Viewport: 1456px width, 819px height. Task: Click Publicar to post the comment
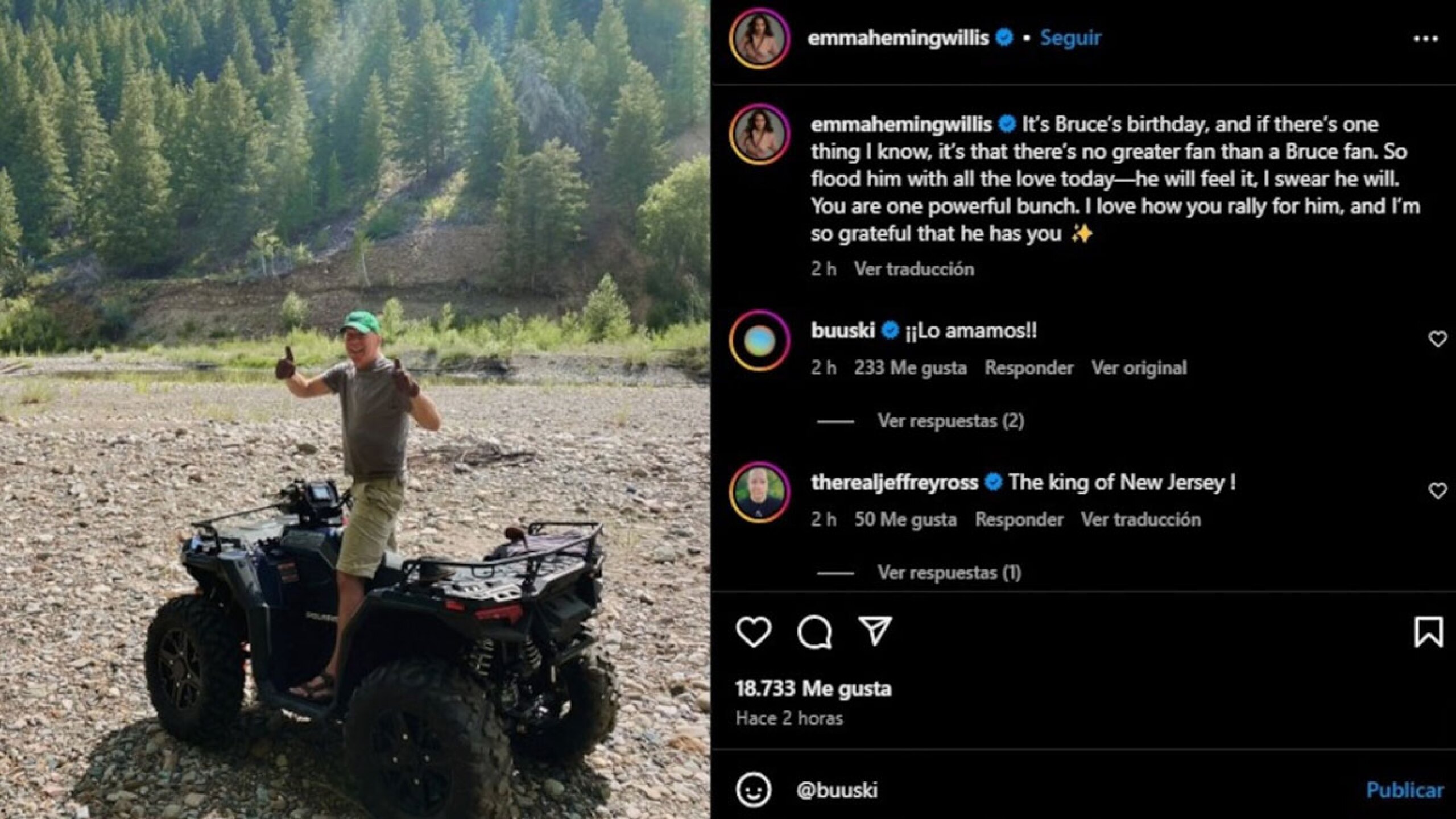tap(1404, 790)
